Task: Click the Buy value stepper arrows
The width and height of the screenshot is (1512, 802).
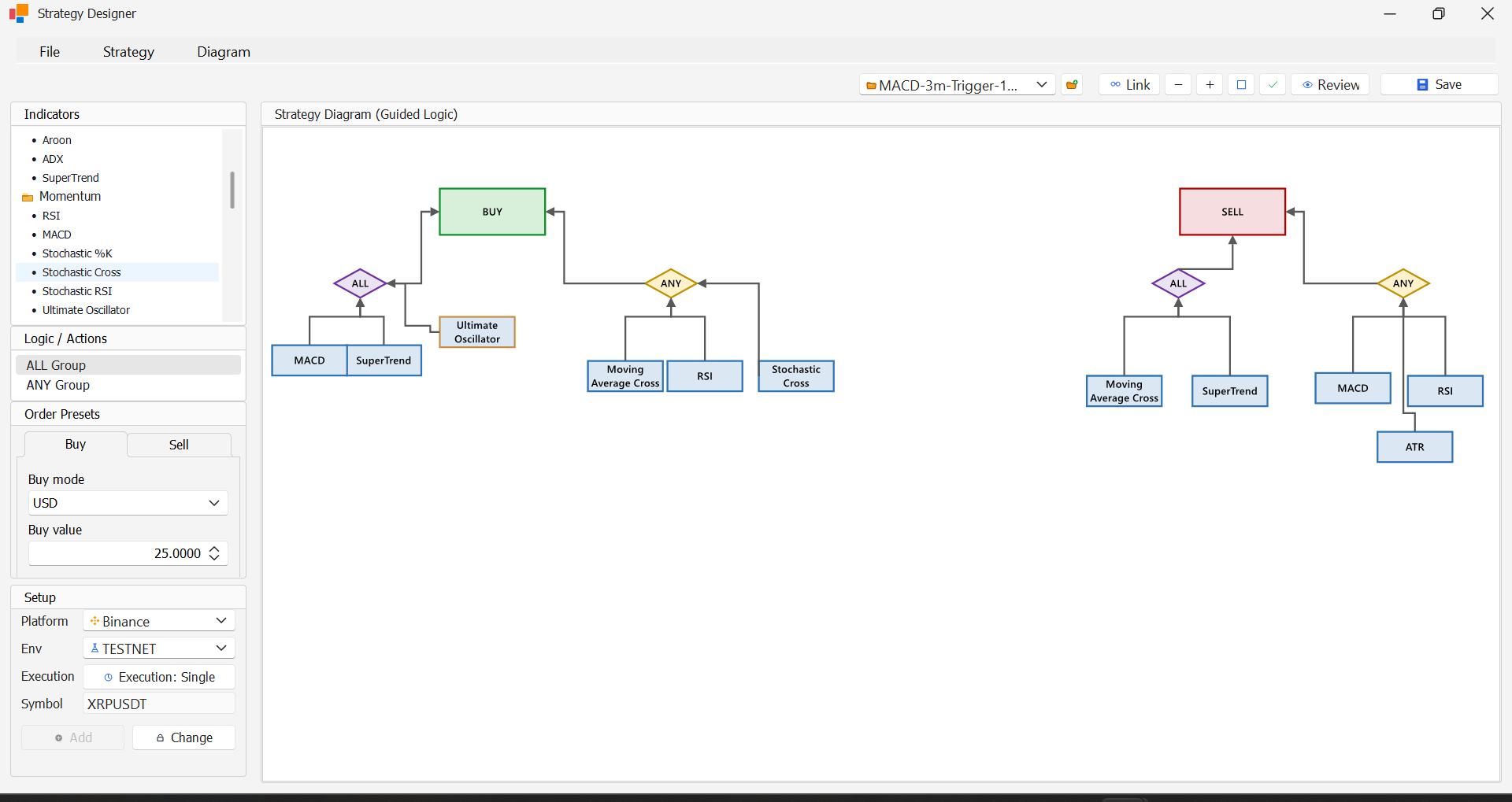Action: click(214, 553)
